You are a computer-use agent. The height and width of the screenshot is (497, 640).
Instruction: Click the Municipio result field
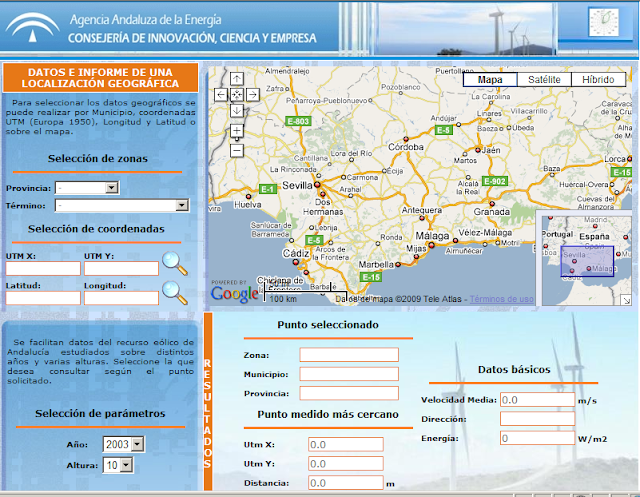click(x=349, y=374)
